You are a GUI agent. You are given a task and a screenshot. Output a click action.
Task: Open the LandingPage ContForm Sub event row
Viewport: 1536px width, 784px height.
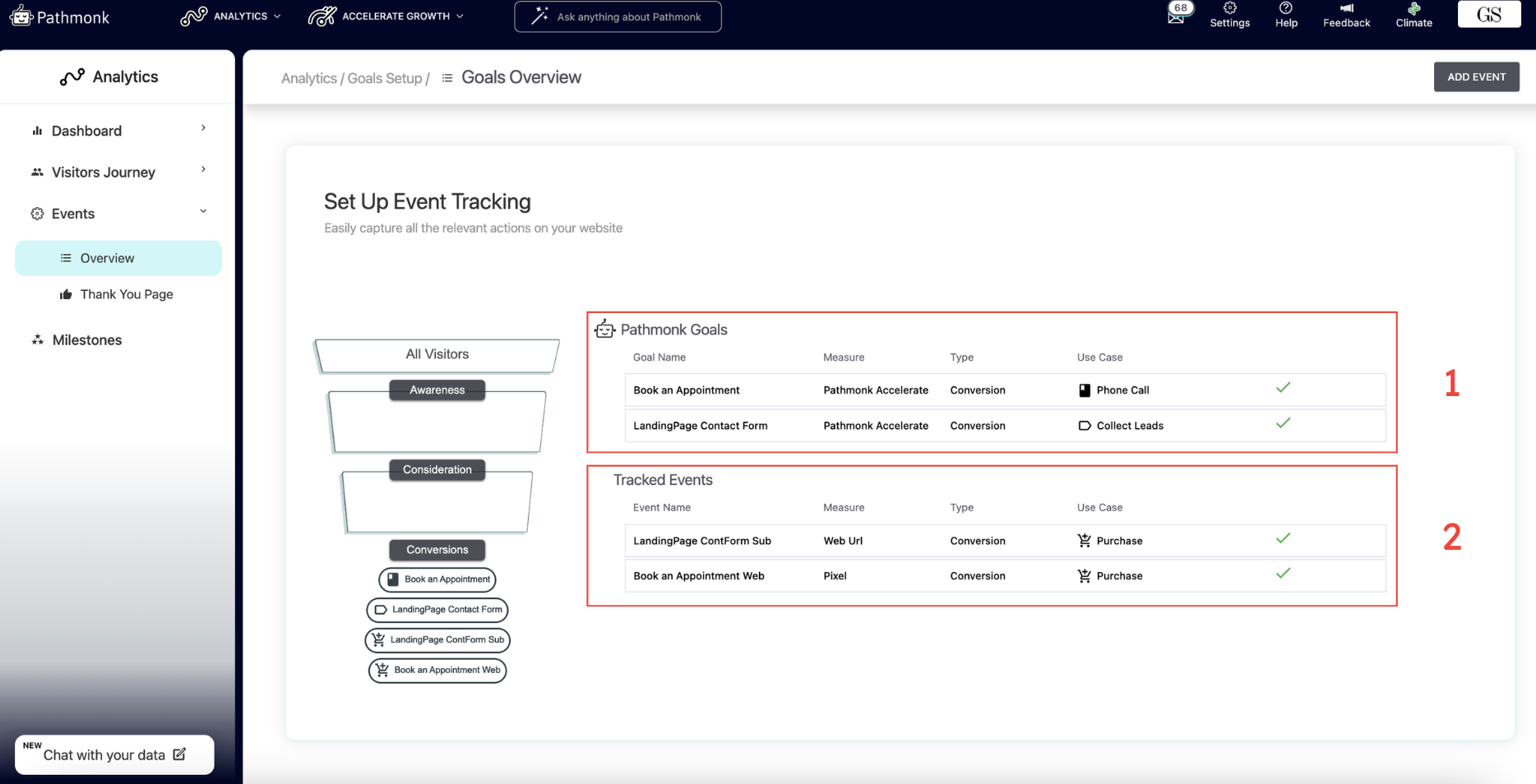(x=1005, y=541)
